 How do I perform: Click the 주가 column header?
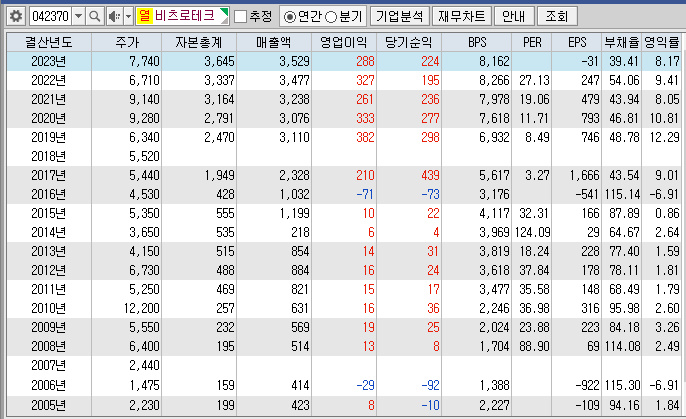[x=126, y=42]
